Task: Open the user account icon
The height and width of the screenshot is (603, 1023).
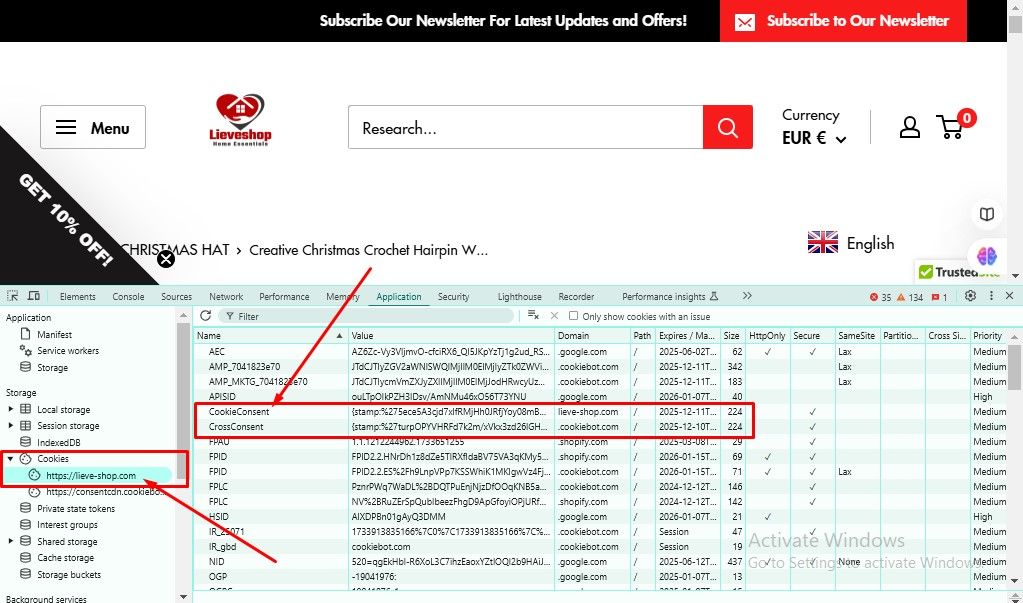Action: click(909, 127)
